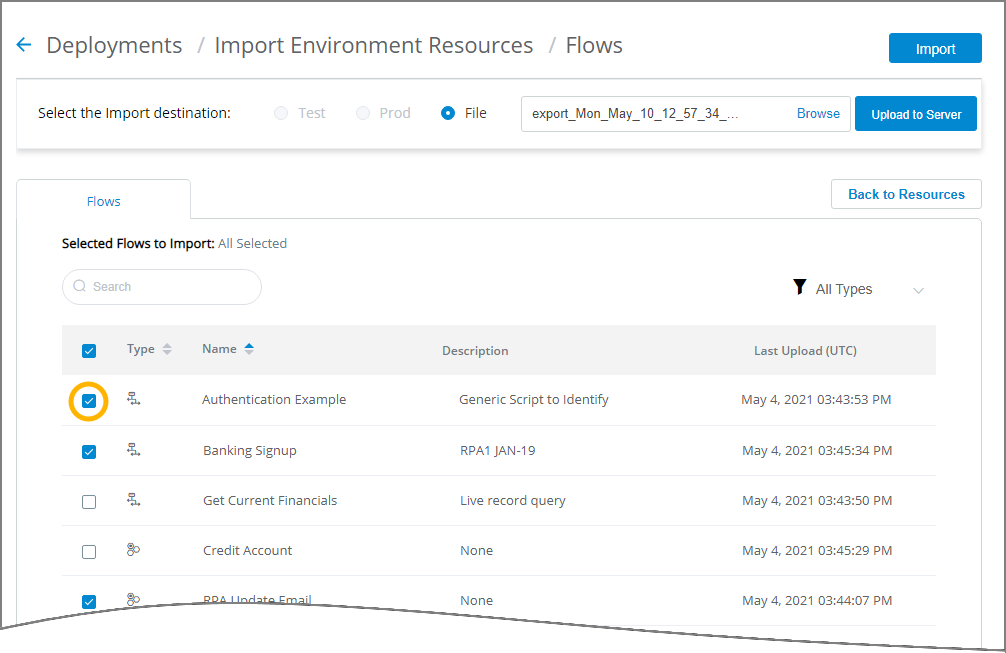Image resolution: width=1006 pixels, height=653 pixels.
Task: Select the Test destination radio button
Action: click(281, 113)
